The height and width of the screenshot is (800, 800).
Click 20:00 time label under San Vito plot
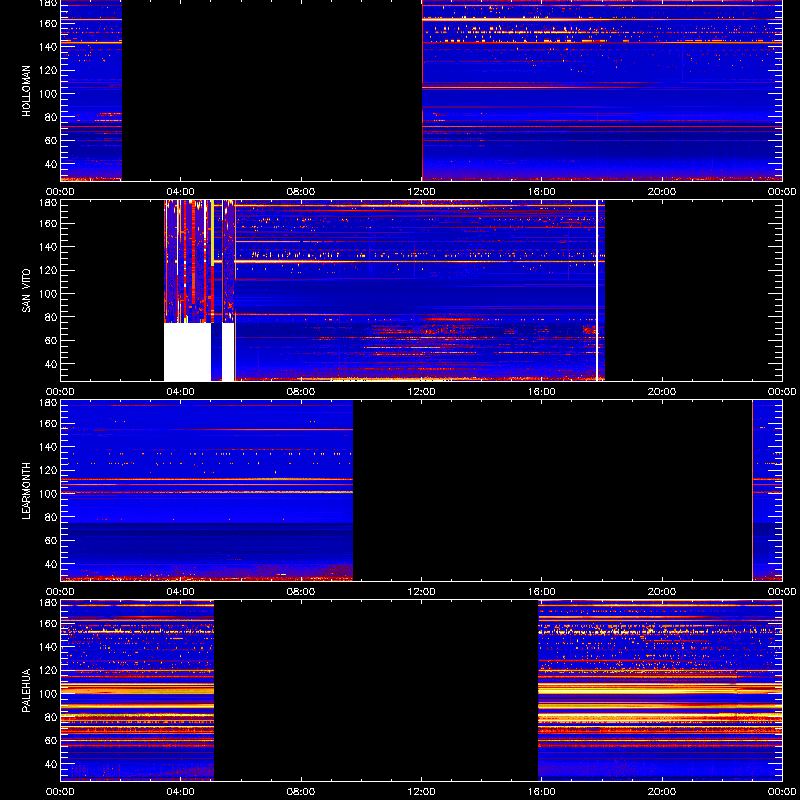pyautogui.click(x=662, y=392)
